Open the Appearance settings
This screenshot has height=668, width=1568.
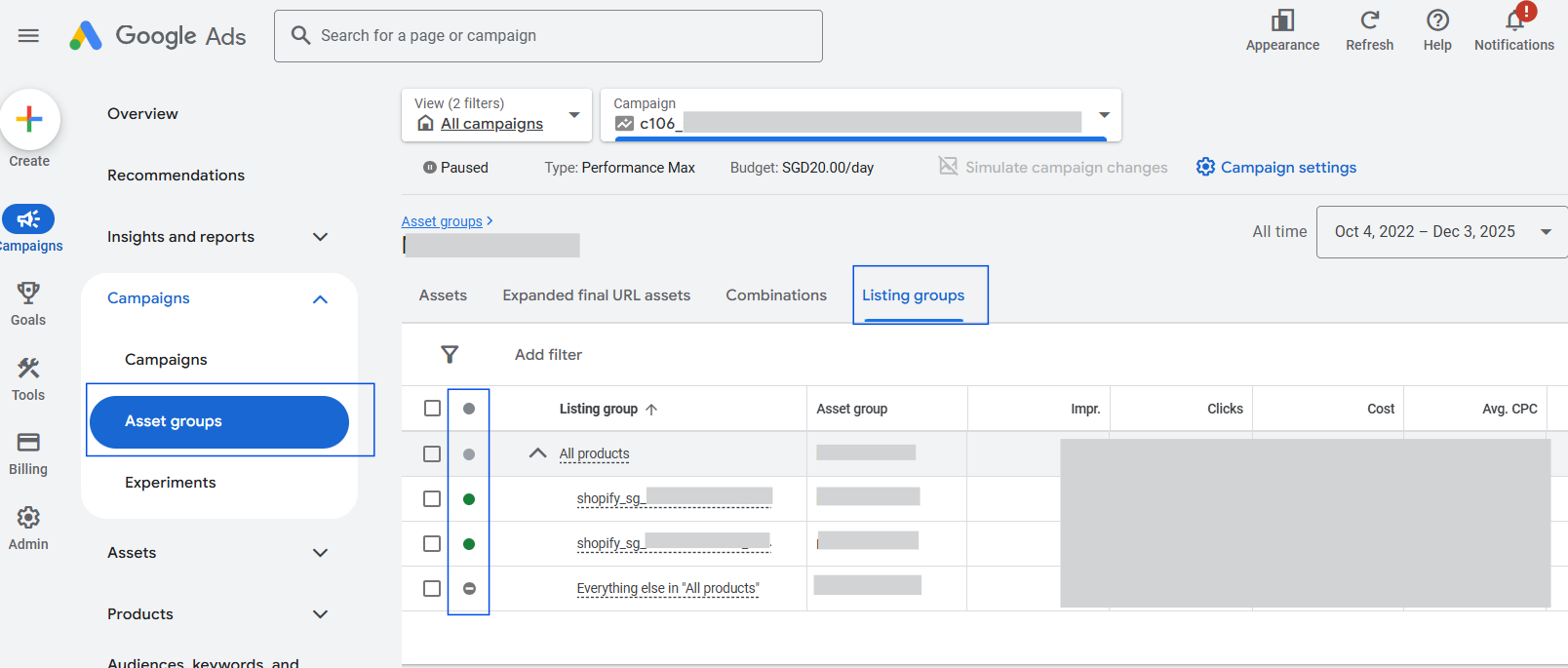1282,30
